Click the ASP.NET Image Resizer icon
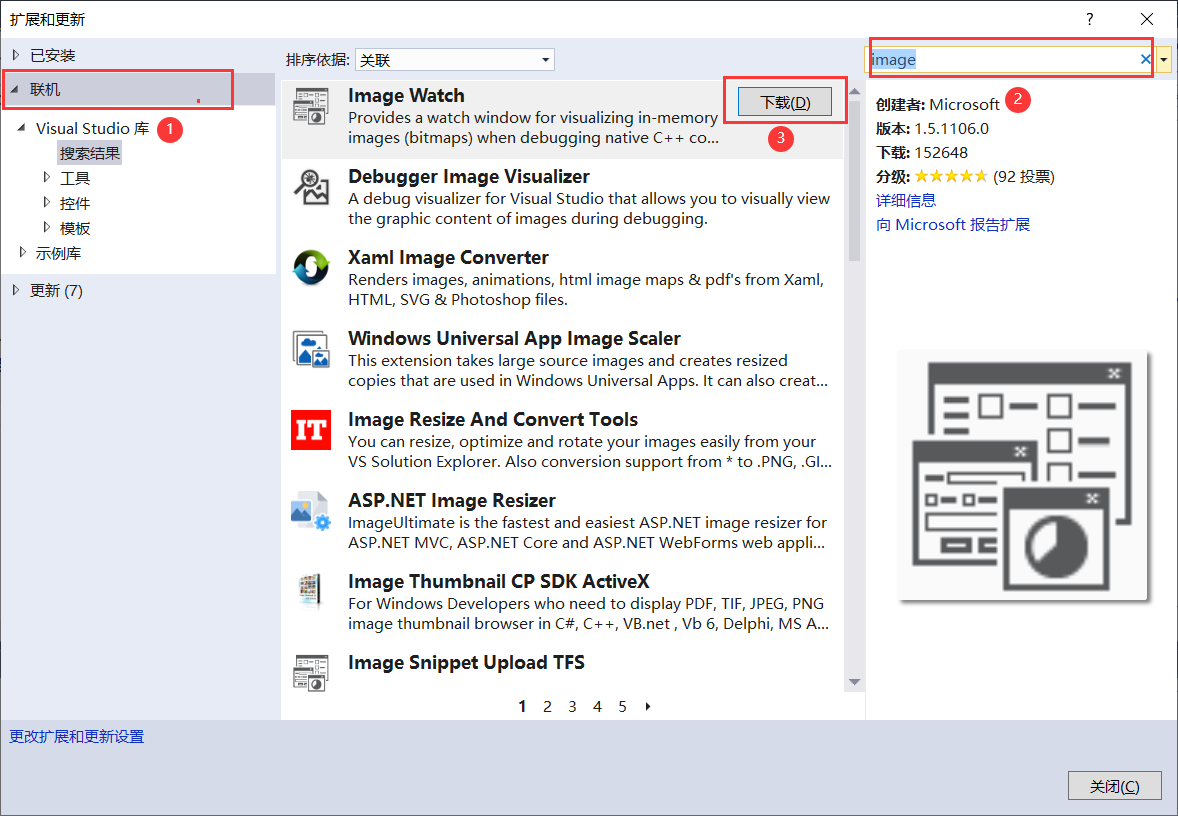1178x816 pixels. tap(311, 511)
